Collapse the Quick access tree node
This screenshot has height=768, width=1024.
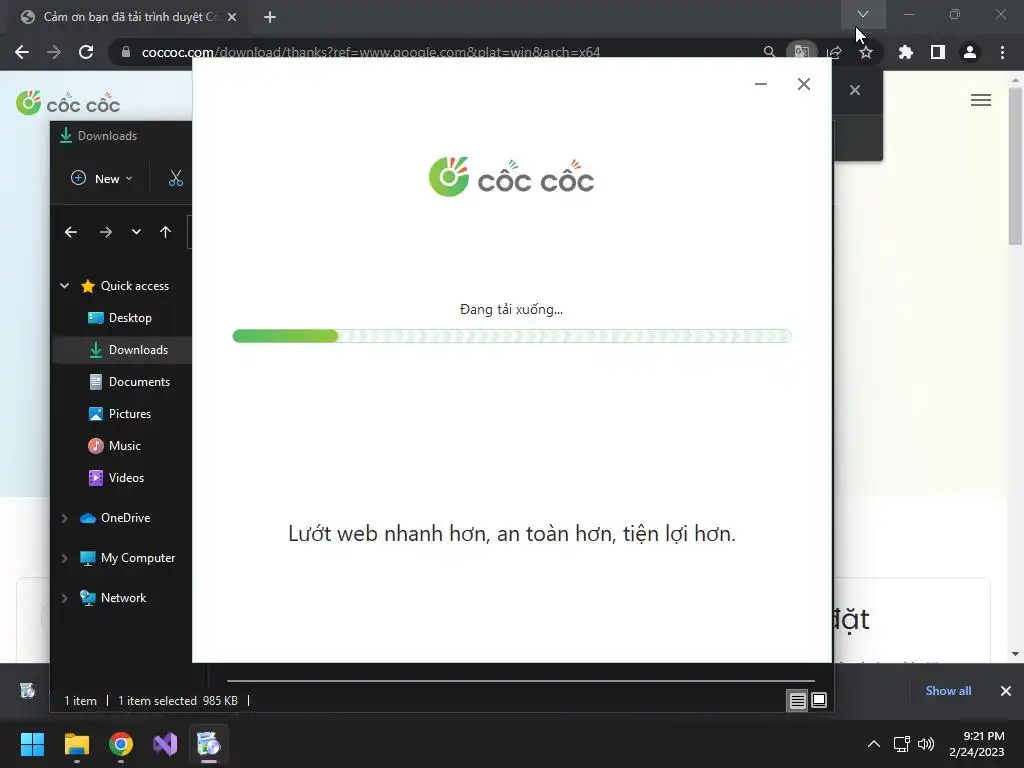[65, 285]
